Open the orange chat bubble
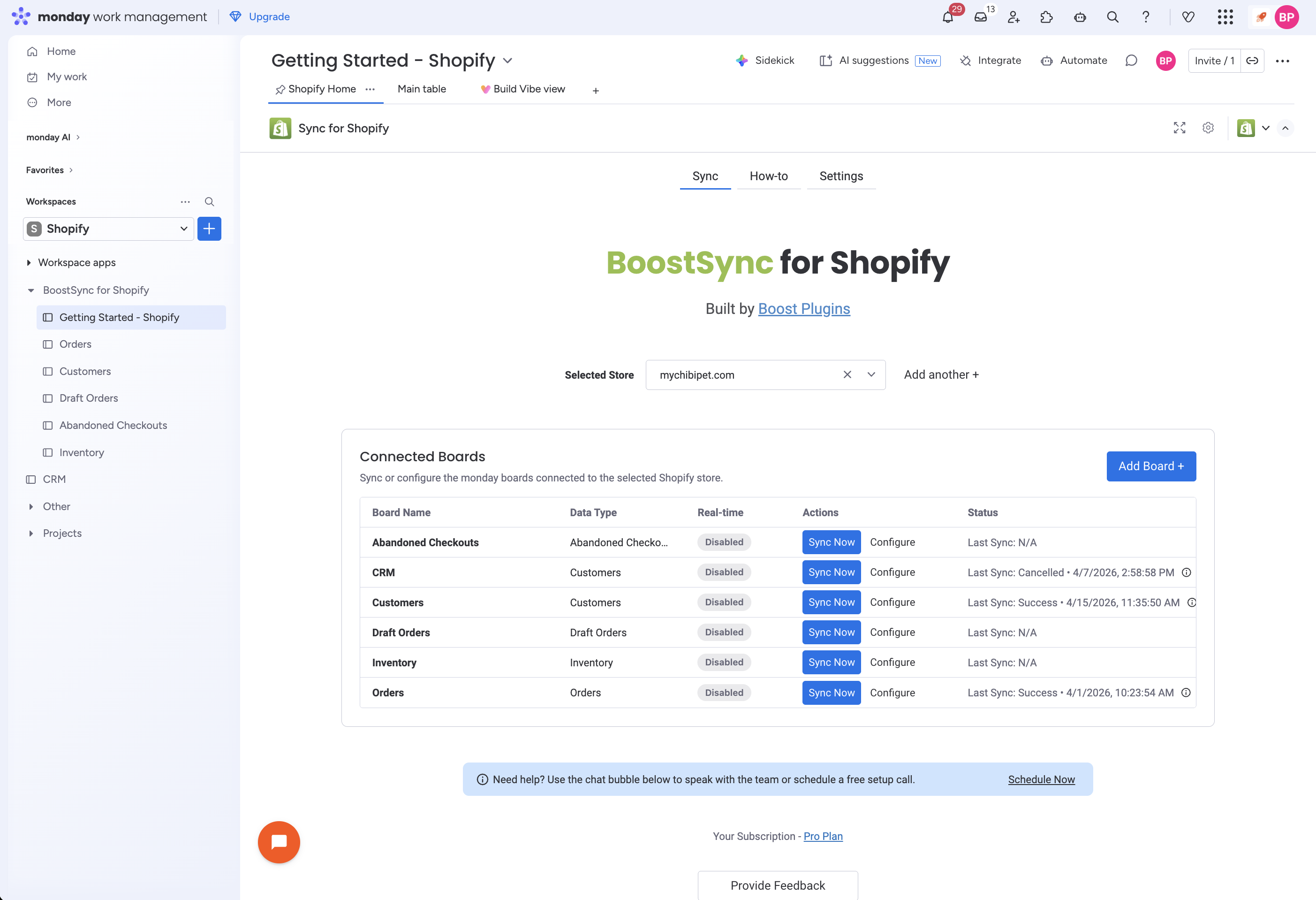Viewport: 1316px width, 900px height. 279,842
